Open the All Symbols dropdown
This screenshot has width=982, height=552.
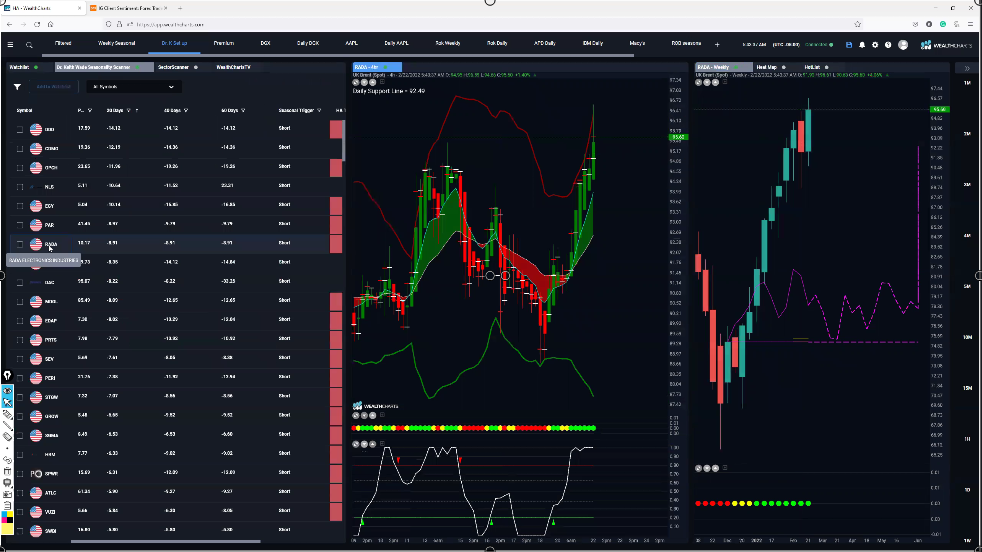pos(133,87)
